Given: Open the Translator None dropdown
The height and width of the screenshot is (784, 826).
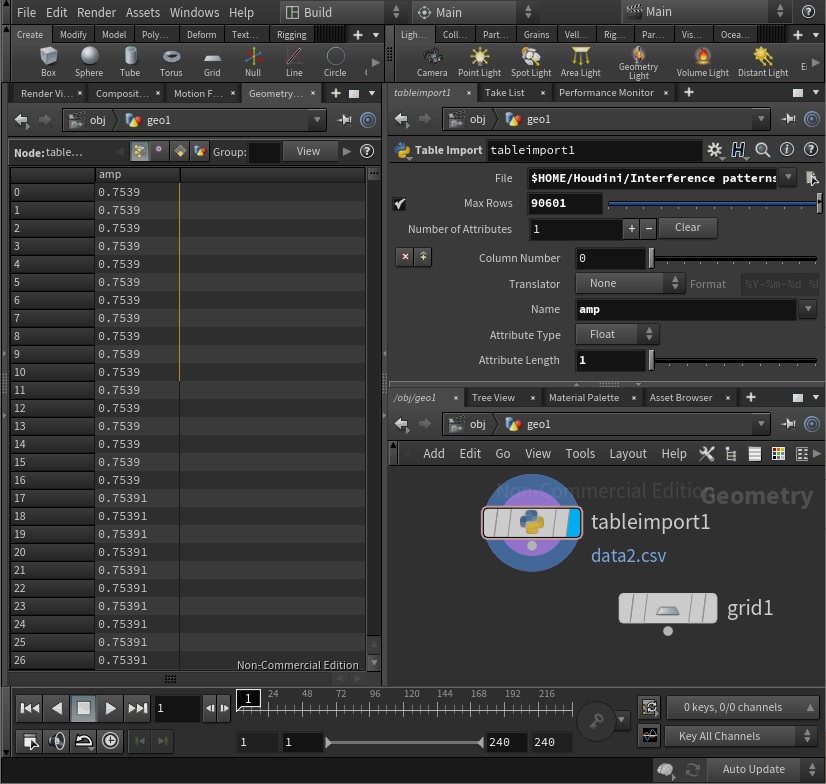Looking at the screenshot, I should coord(630,283).
